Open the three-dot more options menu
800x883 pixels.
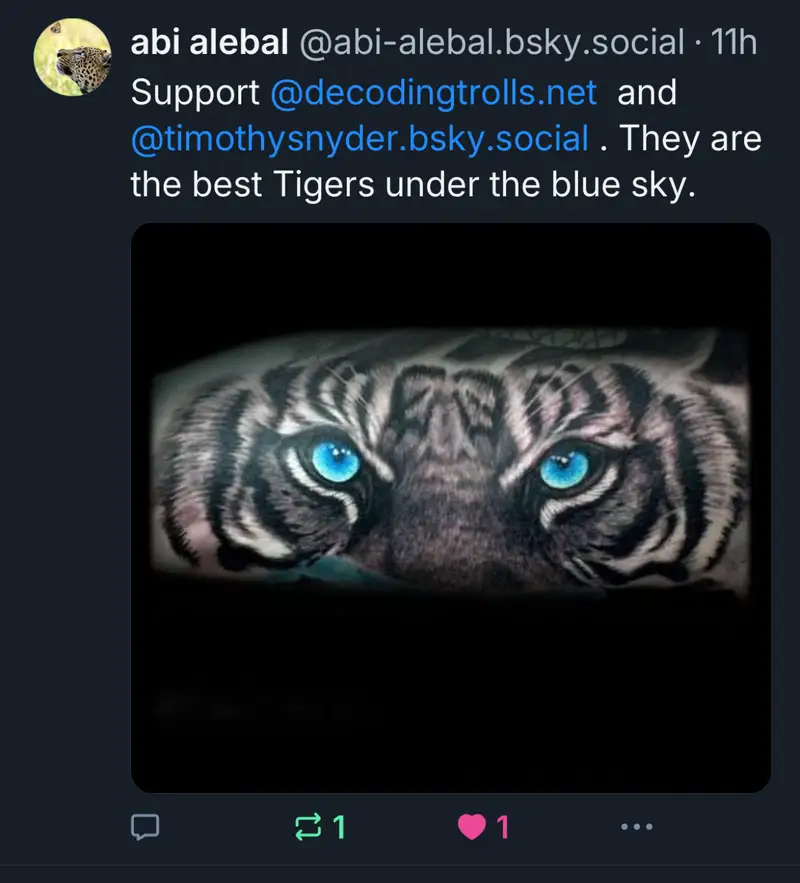tap(636, 826)
